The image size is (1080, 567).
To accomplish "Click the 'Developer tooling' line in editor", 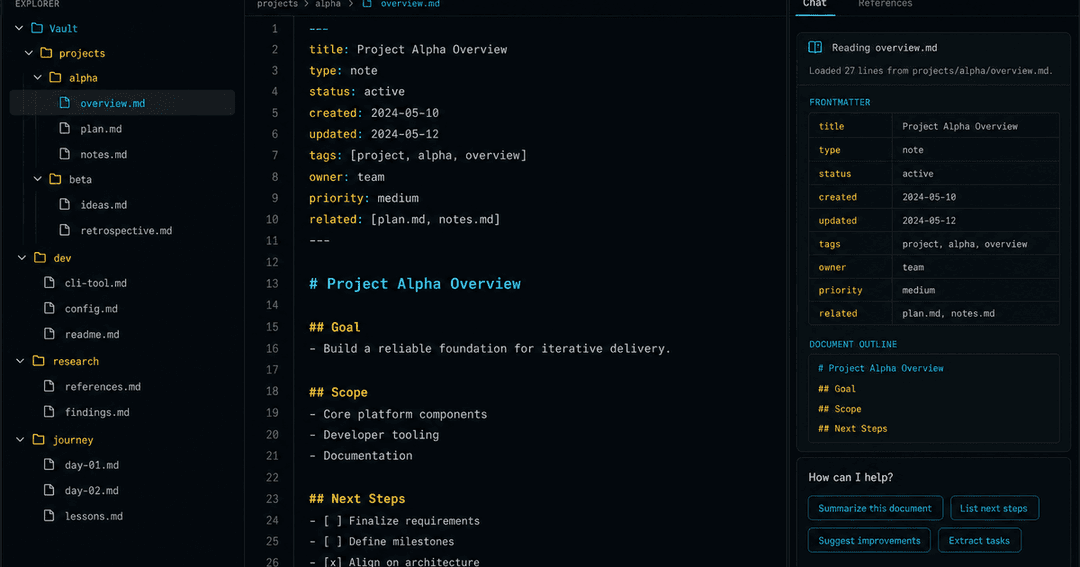I will tap(374, 435).
